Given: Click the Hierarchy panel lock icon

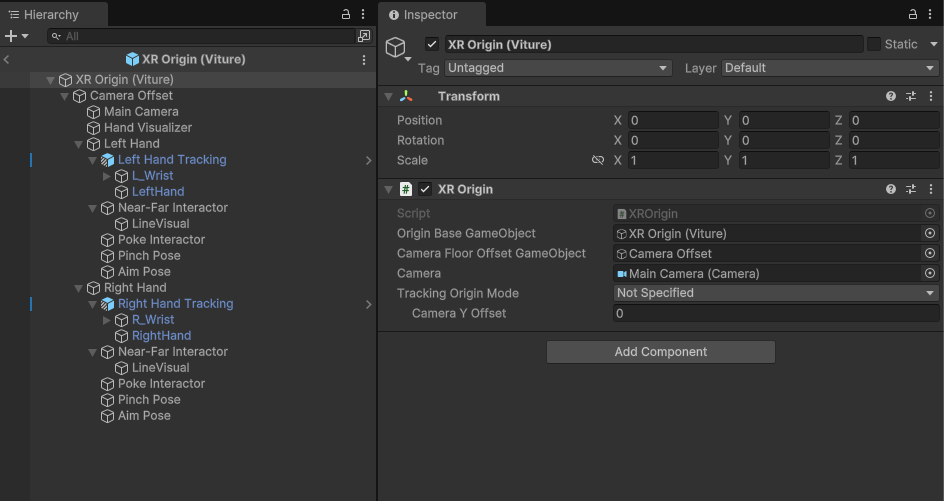Looking at the screenshot, I should click(346, 14).
